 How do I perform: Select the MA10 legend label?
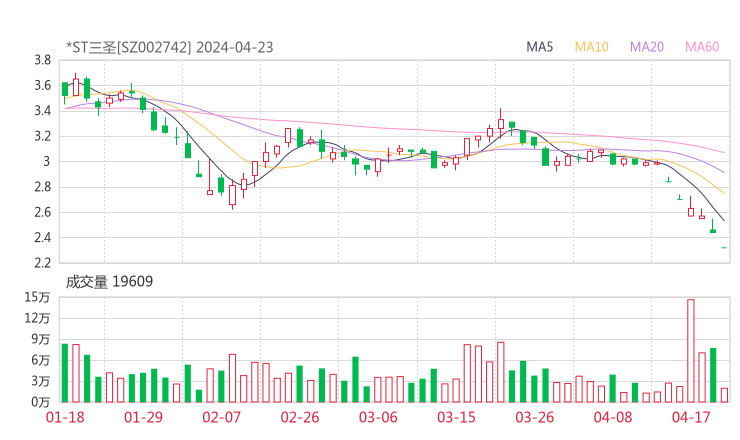click(x=591, y=47)
